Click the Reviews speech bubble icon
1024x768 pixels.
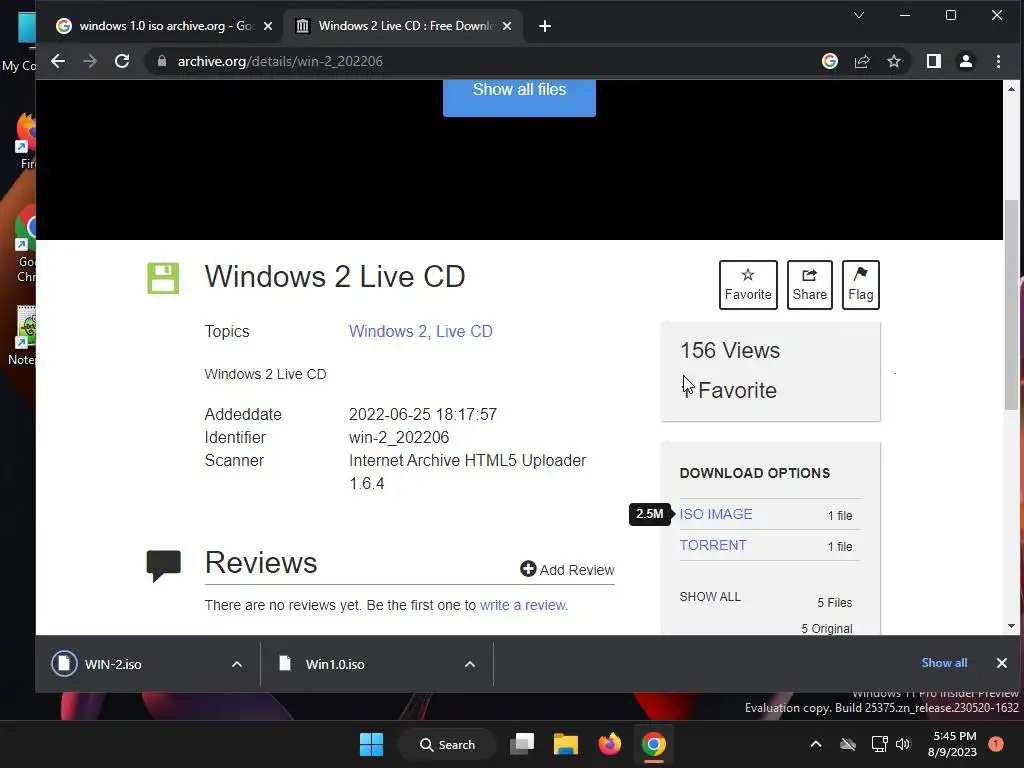point(163,566)
